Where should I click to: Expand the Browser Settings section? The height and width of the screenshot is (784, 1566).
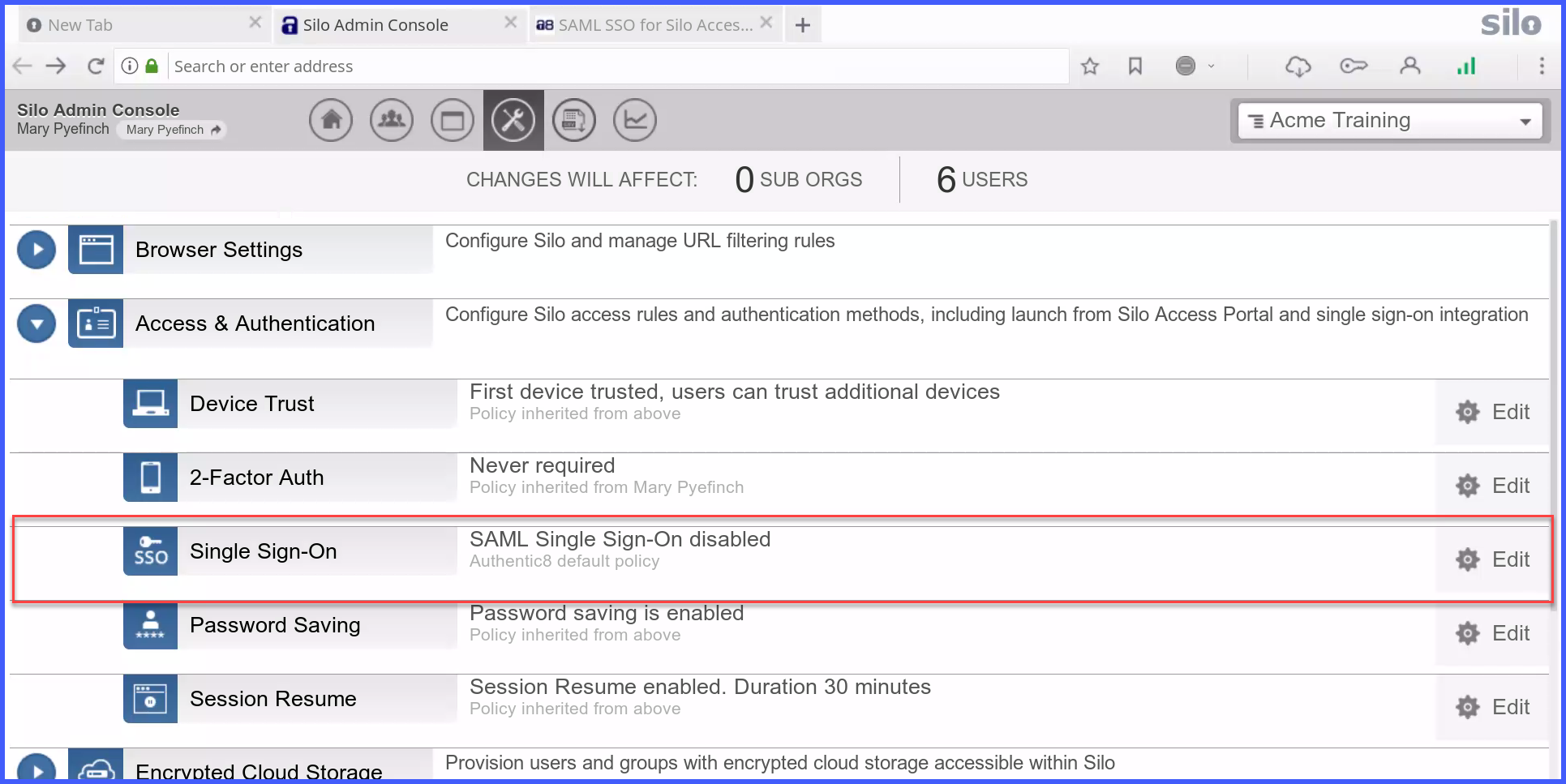click(36, 250)
